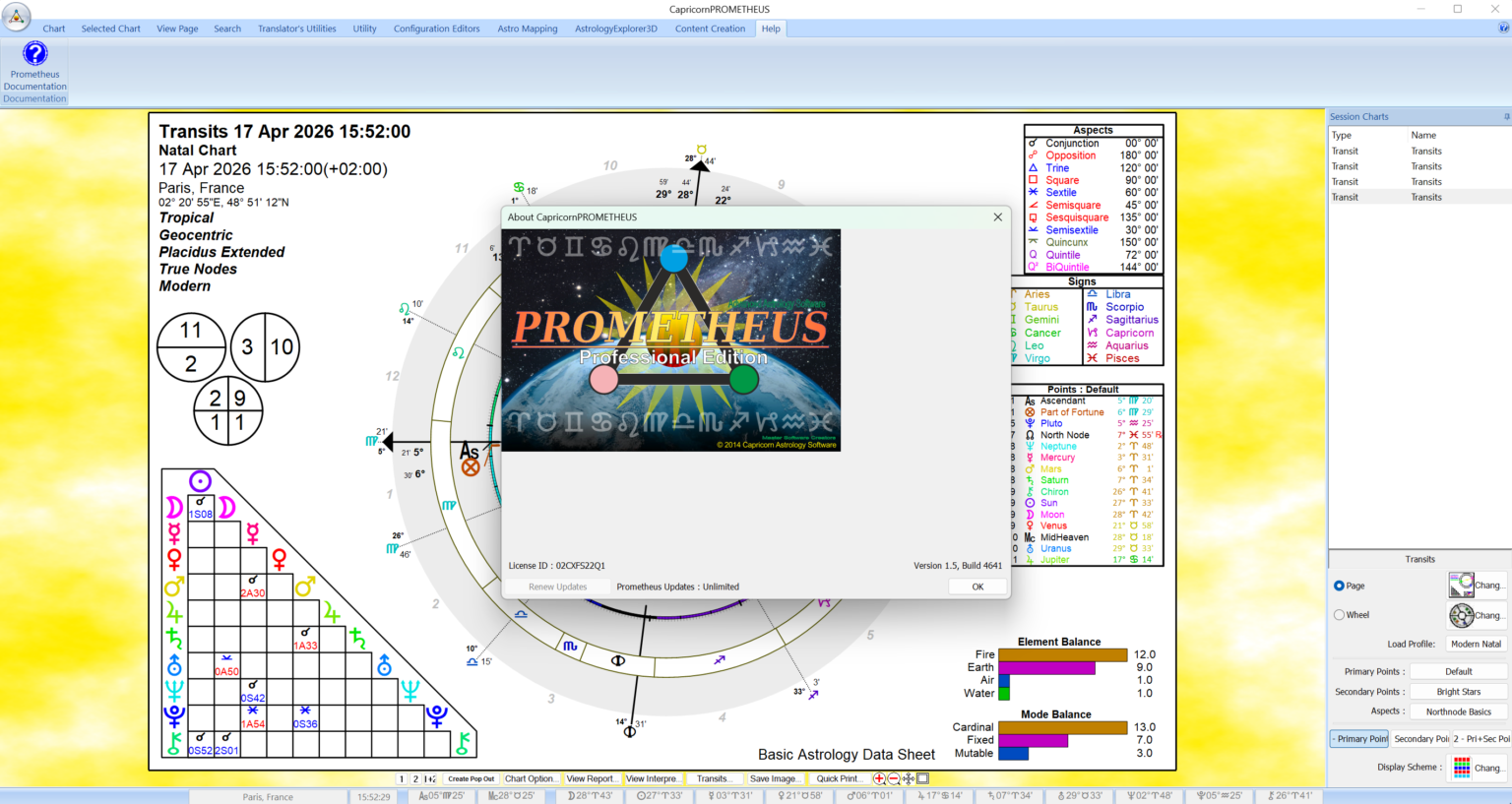Open the View Page menu
The image size is (1512, 804).
click(177, 29)
